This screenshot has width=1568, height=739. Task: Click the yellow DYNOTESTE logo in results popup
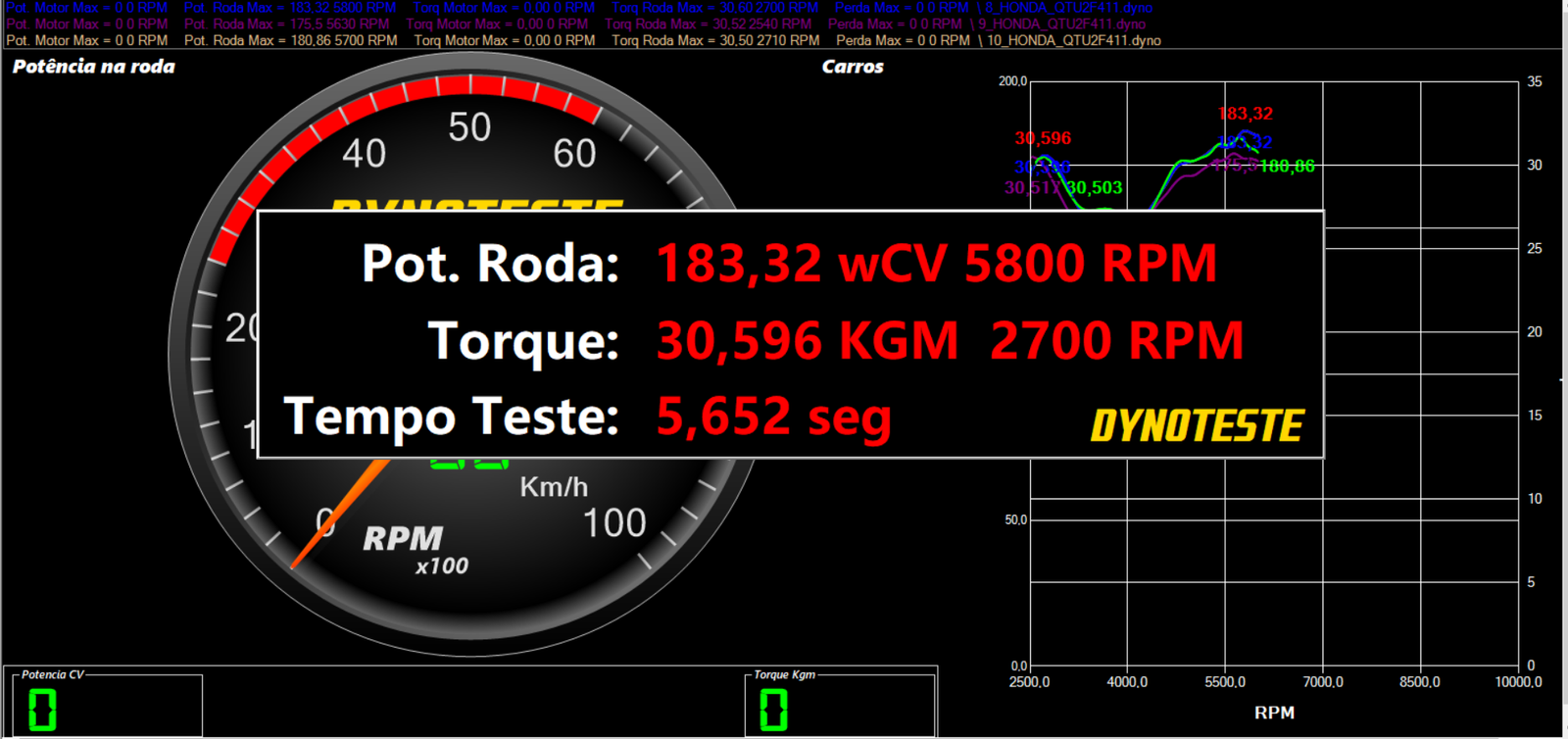(x=1197, y=426)
